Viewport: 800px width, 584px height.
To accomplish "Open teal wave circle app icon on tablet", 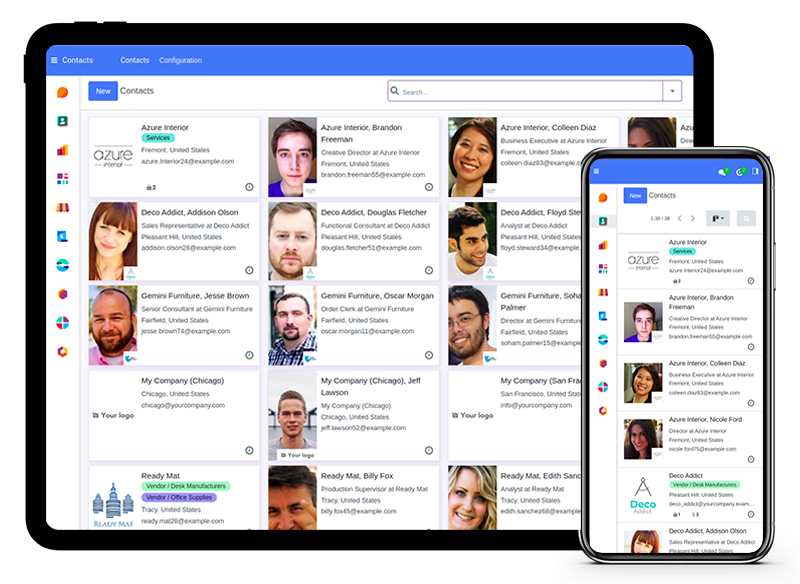I will (62, 265).
